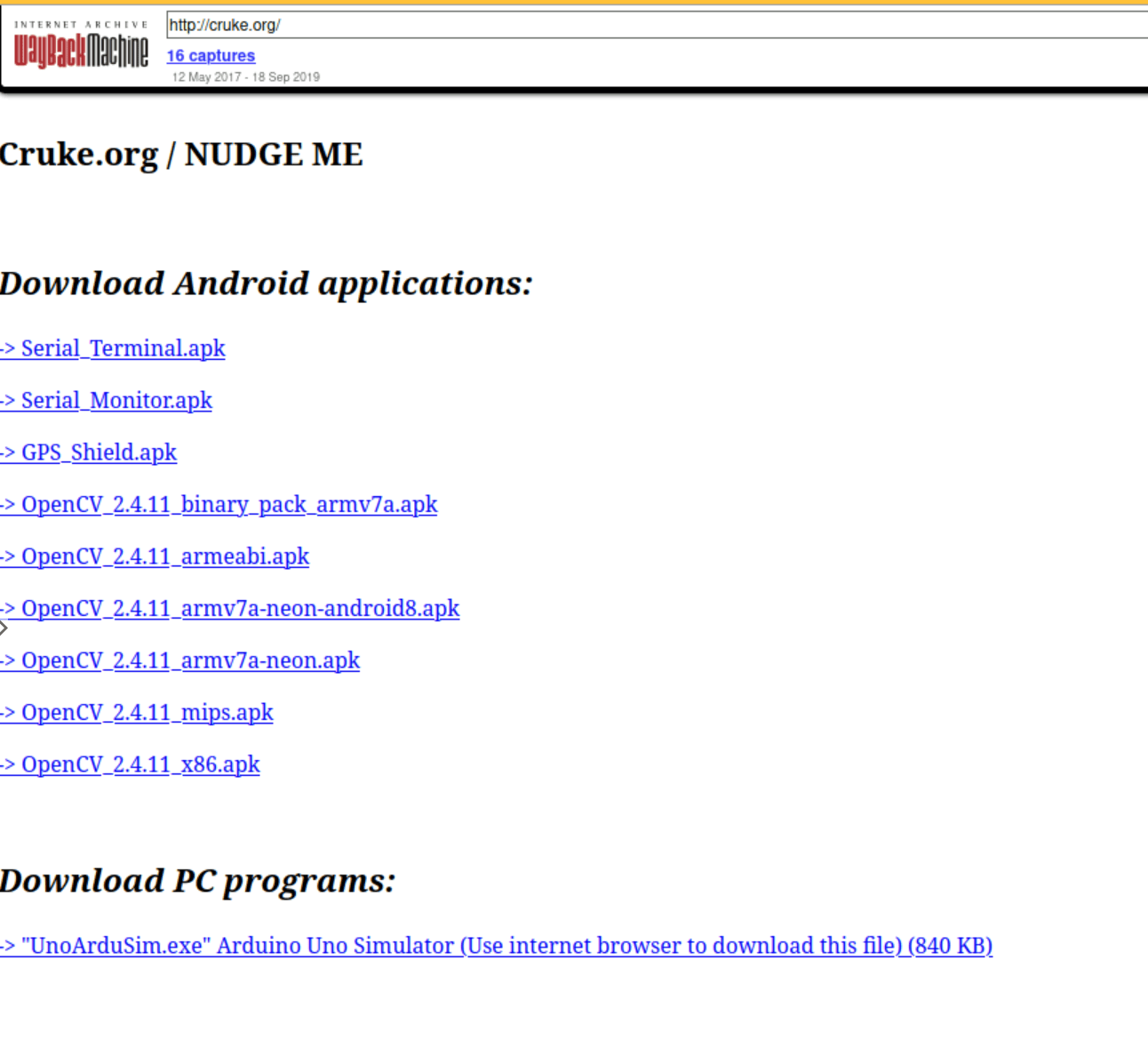Viewport: 1148px width, 1064px height.
Task: Click the capture date range 12 May 2017 - 18 Sep 2019
Action: coord(245,77)
